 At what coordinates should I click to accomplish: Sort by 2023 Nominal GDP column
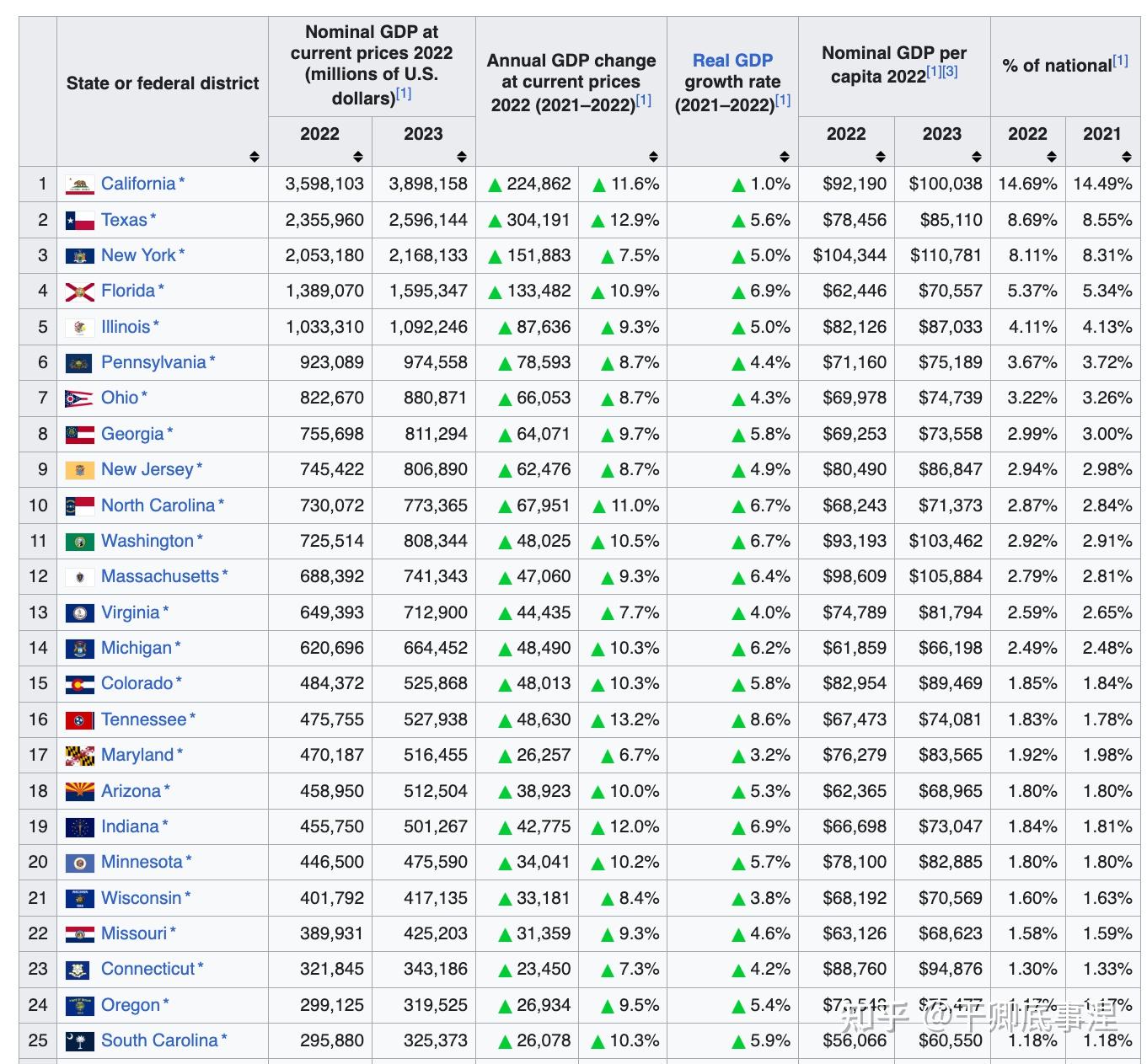[461, 157]
